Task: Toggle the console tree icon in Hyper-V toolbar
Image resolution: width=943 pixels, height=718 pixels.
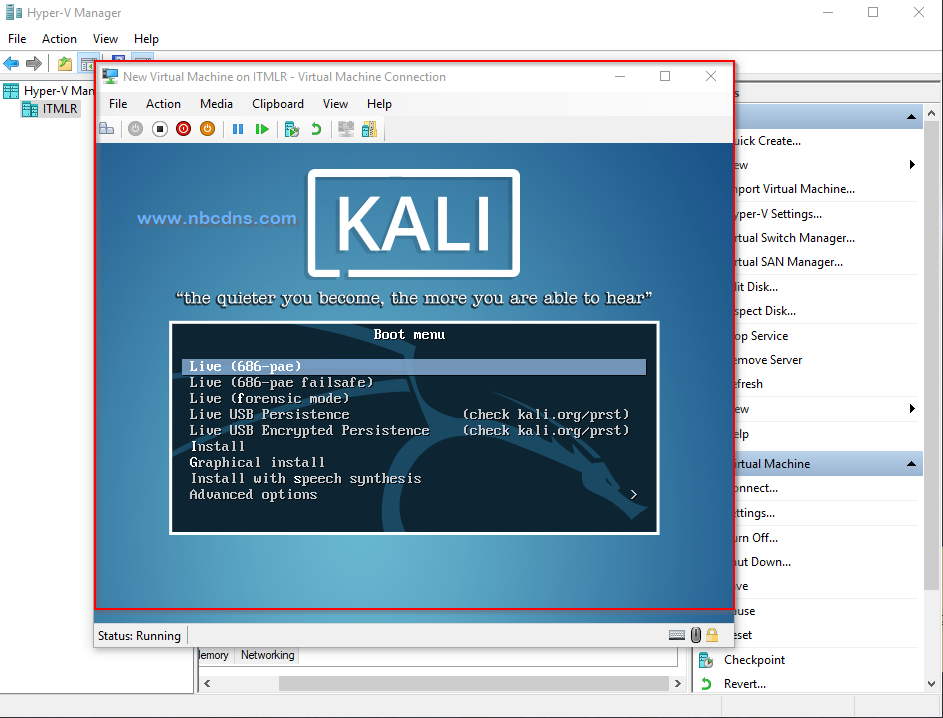Action: tap(88, 63)
